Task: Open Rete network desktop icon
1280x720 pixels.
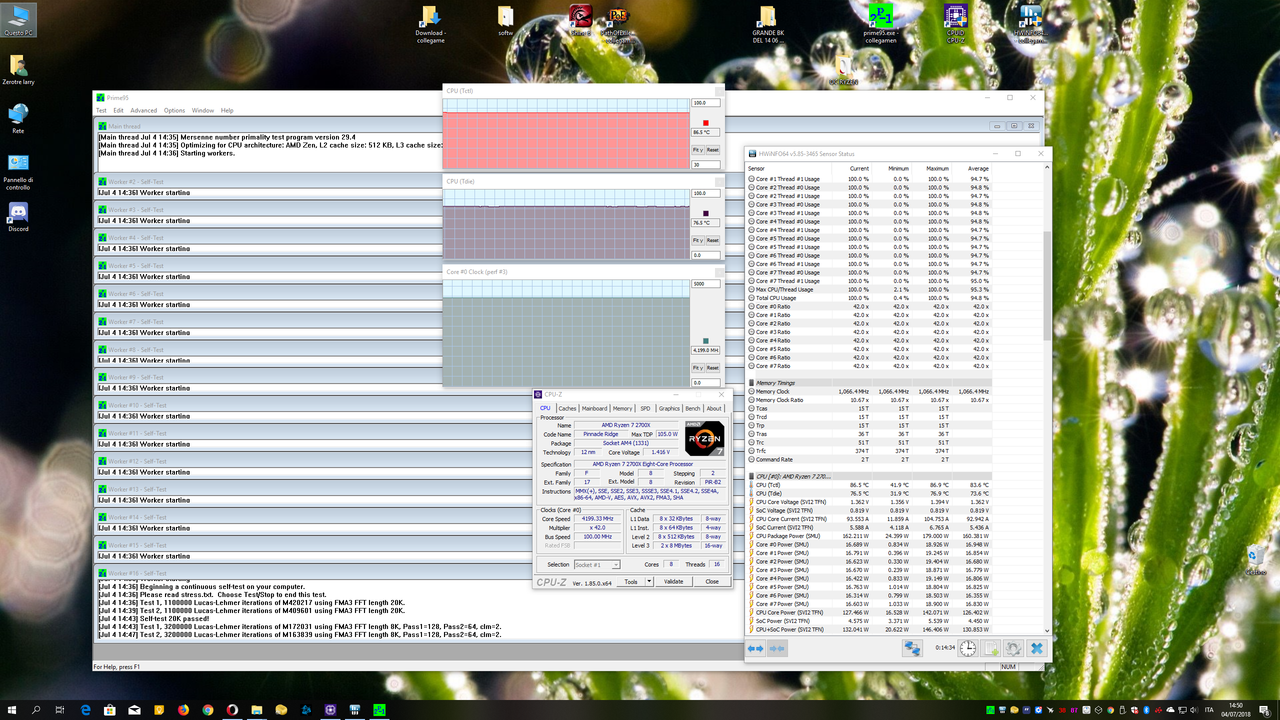Action: (x=18, y=118)
